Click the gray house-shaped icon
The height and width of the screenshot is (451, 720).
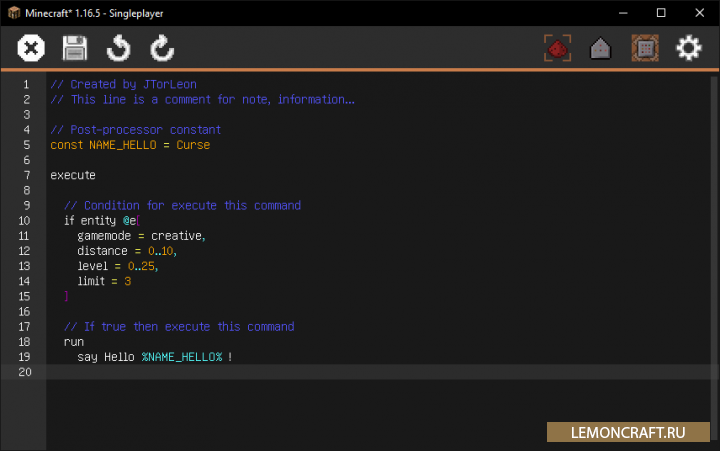pos(600,48)
